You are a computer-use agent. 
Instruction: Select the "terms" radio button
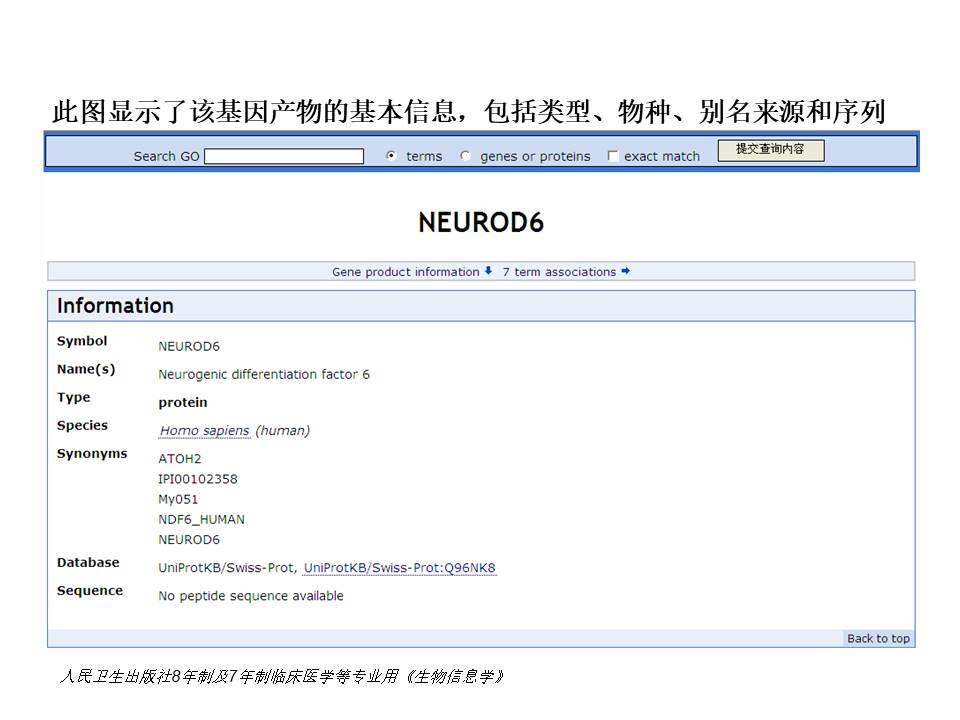click(x=391, y=156)
